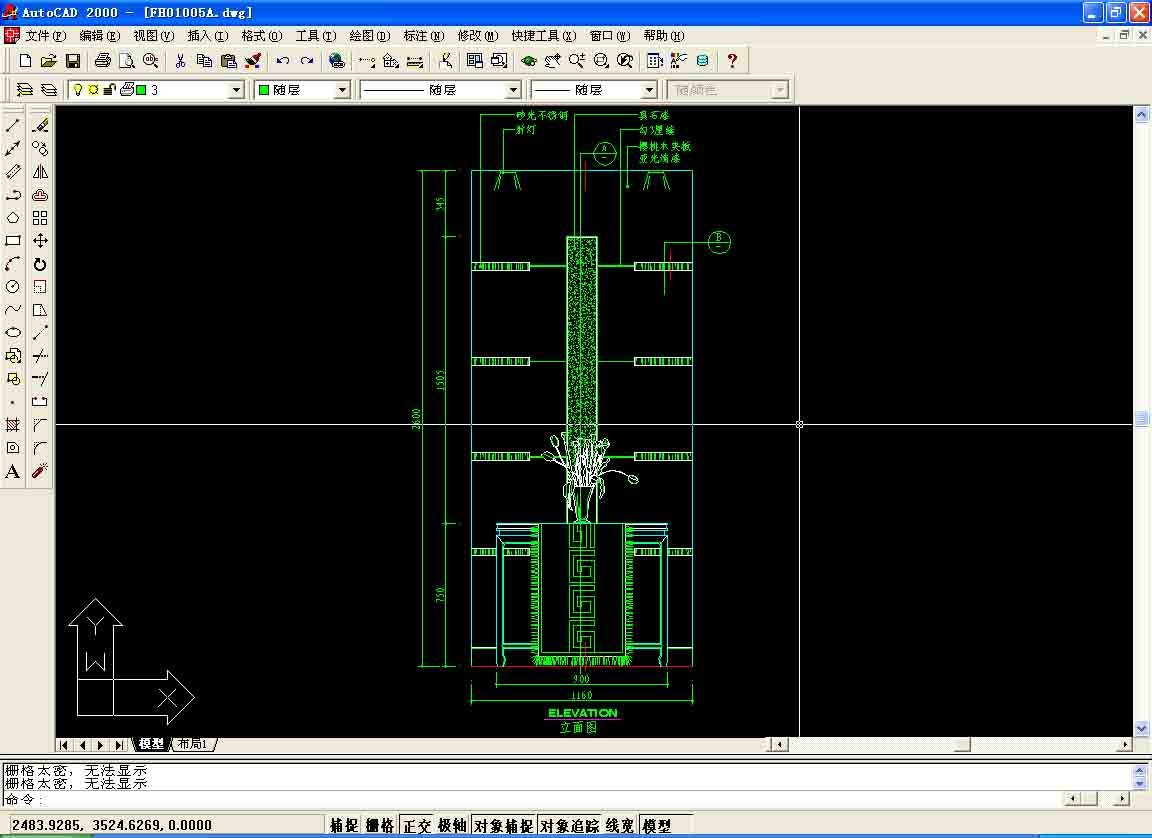Expand the color control dropdown 随层
Viewport: 1152px width, 838px height.
coord(341,90)
